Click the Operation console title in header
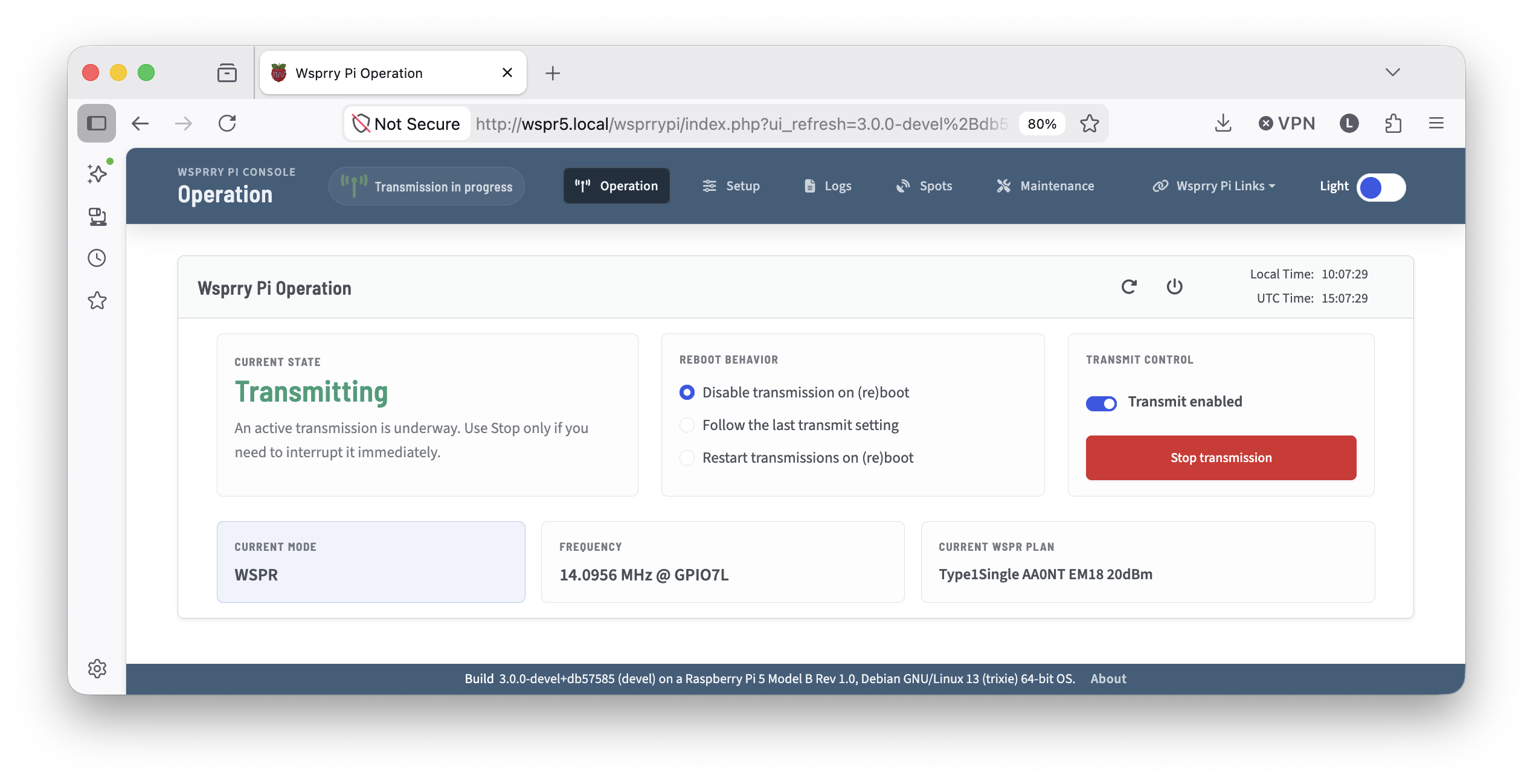This screenshot has height=784, width=1533. tap(225, 194)
